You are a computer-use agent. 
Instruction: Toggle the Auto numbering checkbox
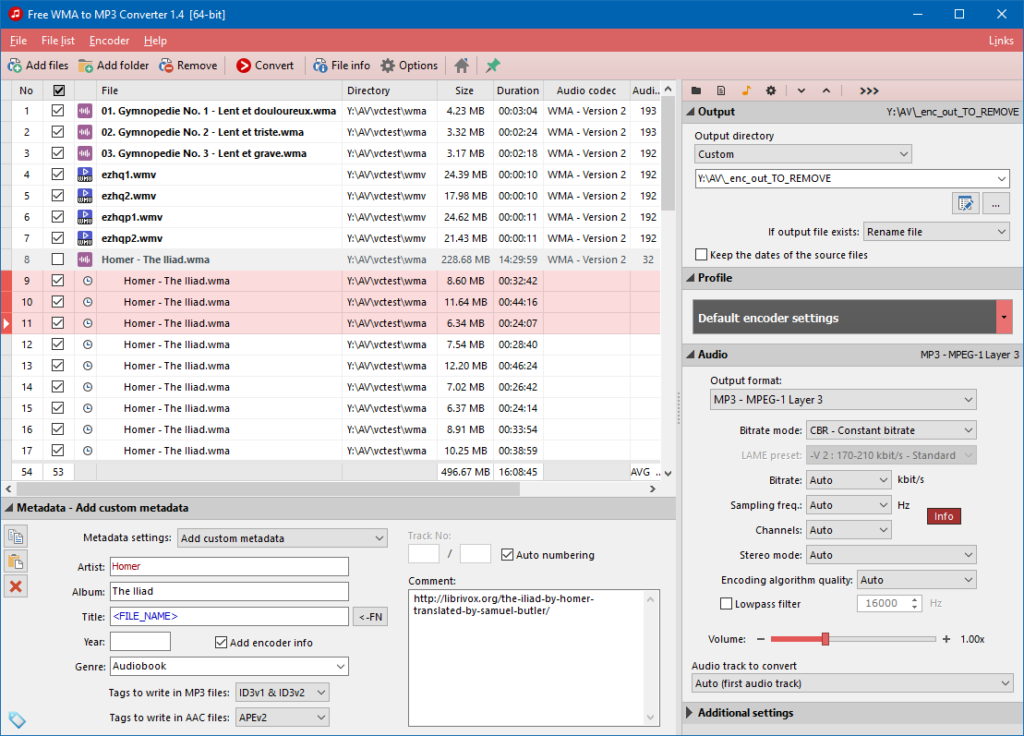(507, 555)
